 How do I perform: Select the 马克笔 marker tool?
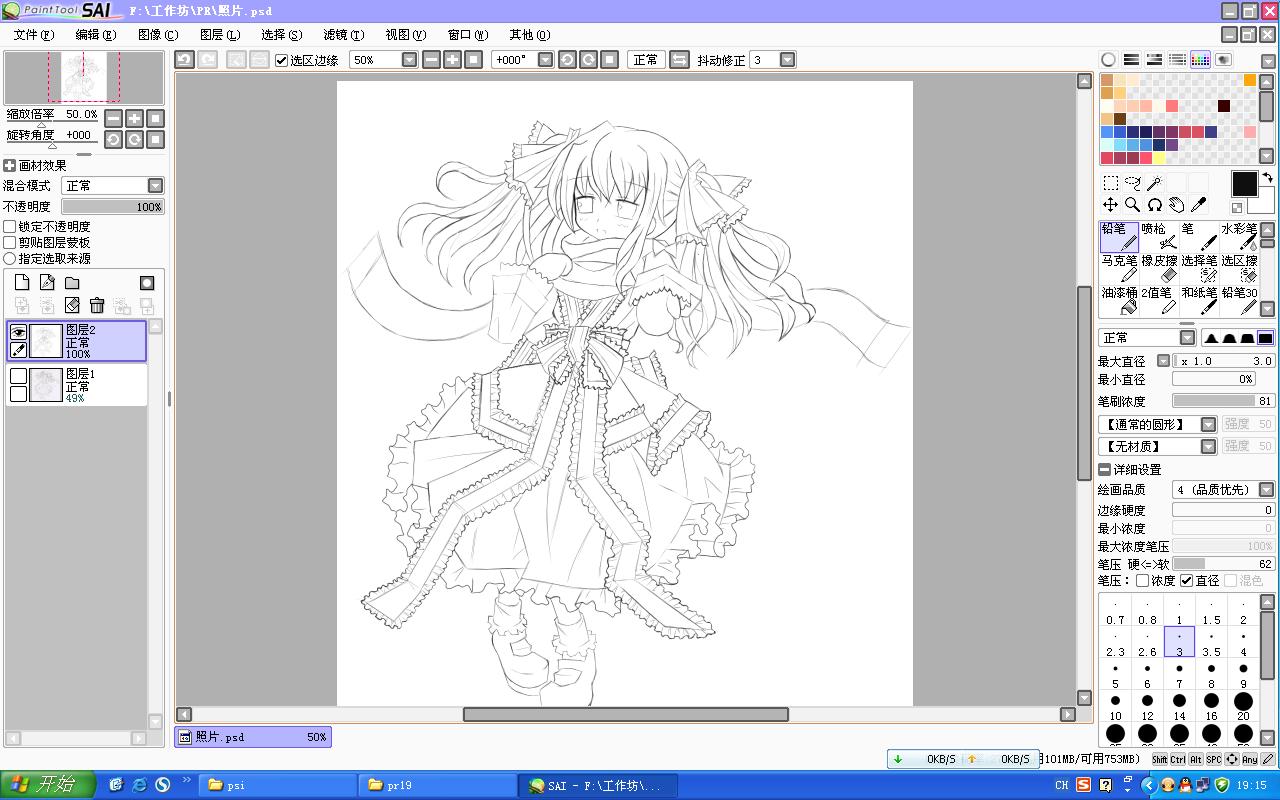click(1119, 268)
